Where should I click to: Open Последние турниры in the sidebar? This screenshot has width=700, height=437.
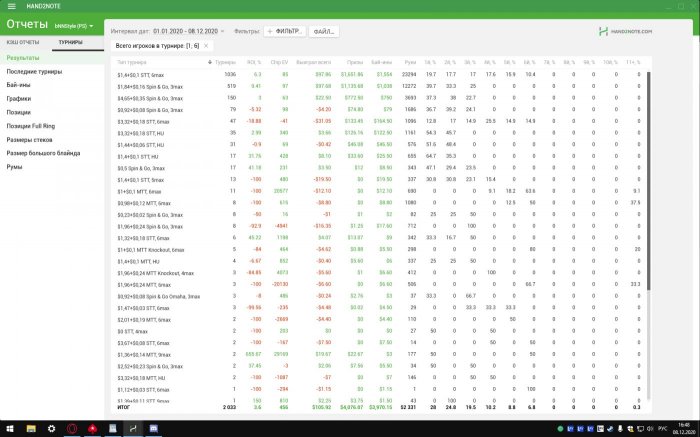pos(34,72)
